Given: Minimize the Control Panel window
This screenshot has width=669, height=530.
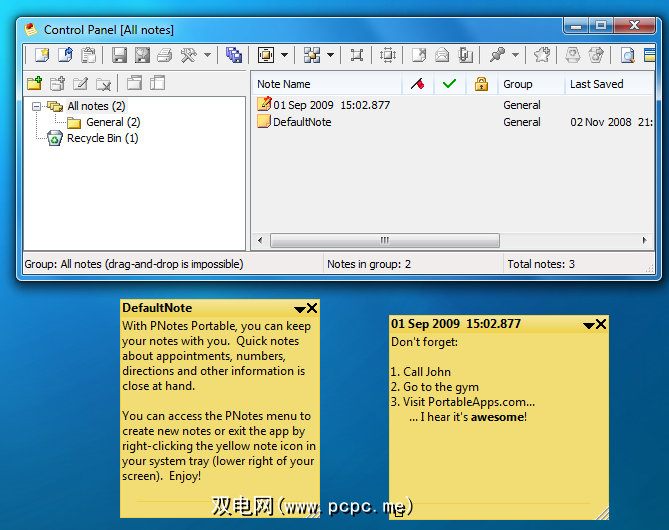Looking at the screenshot, I should tap(576, 26).
